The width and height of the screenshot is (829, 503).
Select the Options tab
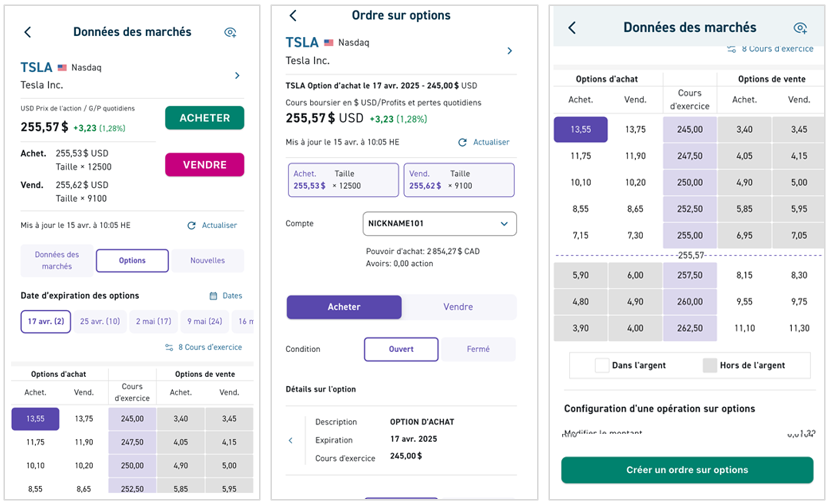(x=132, y=260)
